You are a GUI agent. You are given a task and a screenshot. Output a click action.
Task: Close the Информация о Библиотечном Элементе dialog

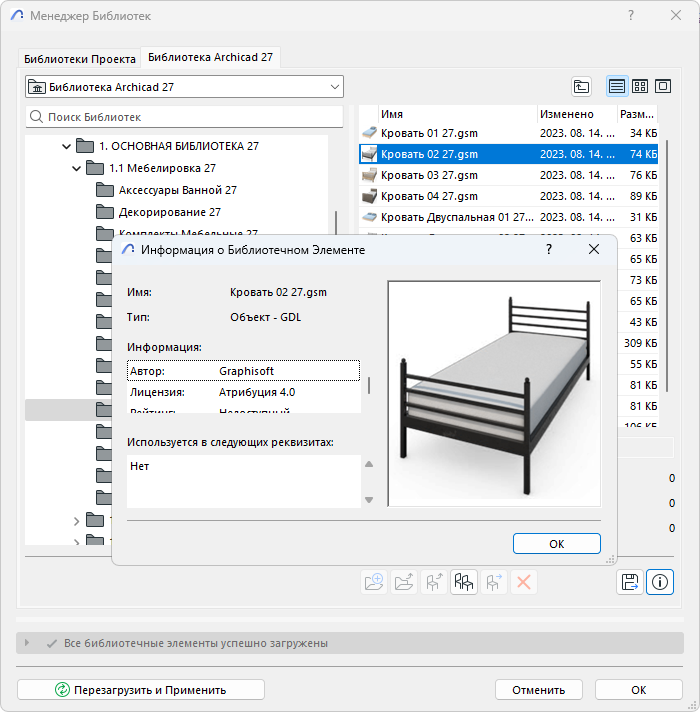pos(593,249)
